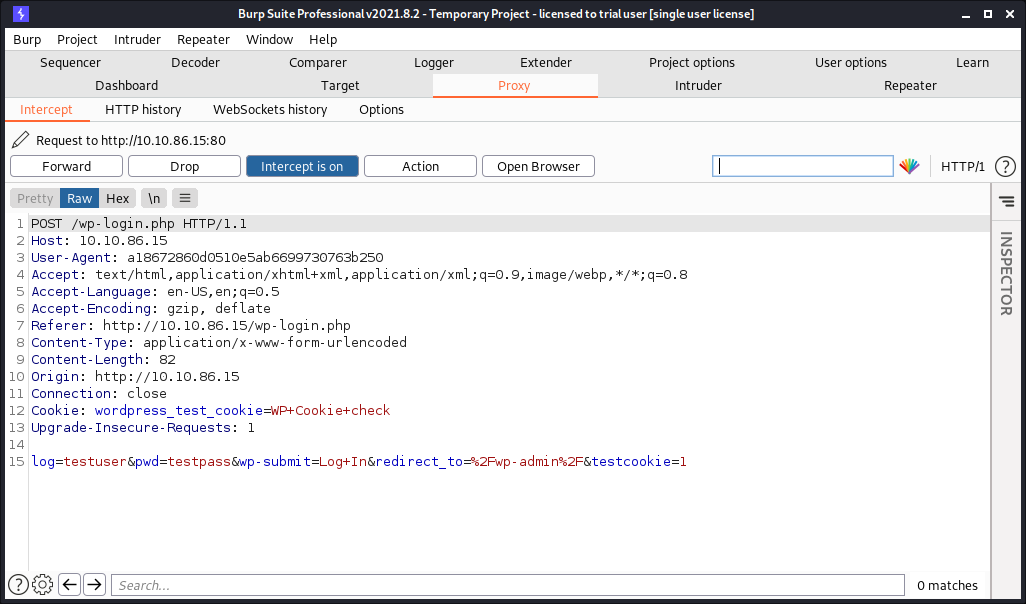Screen dimensions: 1026x604
Task: Open the Project options tab
Action: pyautogui.click(x=692, y=62)
